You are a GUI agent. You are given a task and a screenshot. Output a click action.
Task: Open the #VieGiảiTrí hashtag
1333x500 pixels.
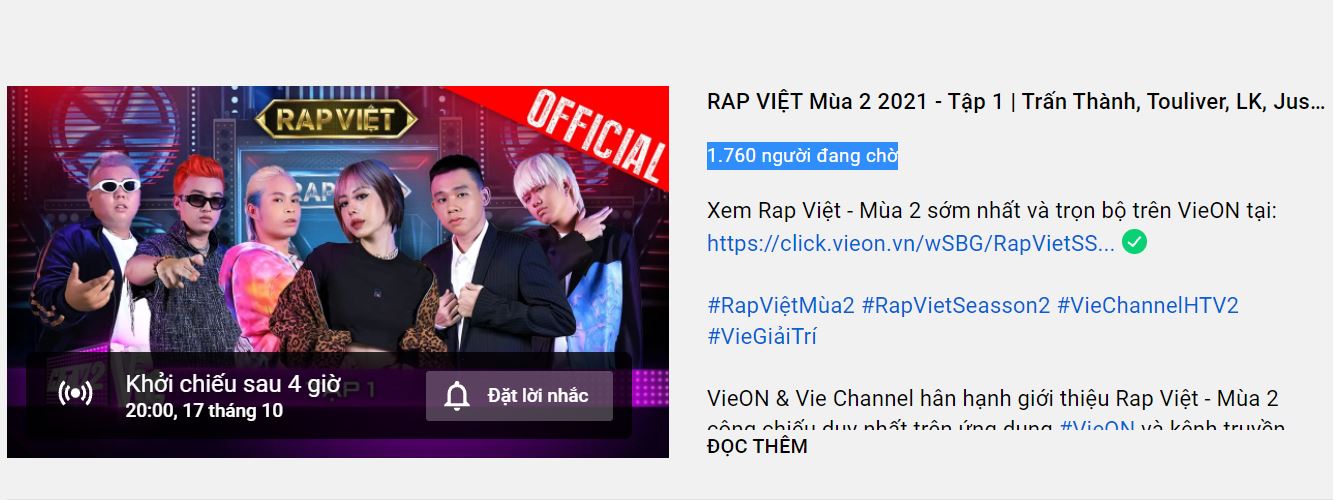(x=762, y=336)
